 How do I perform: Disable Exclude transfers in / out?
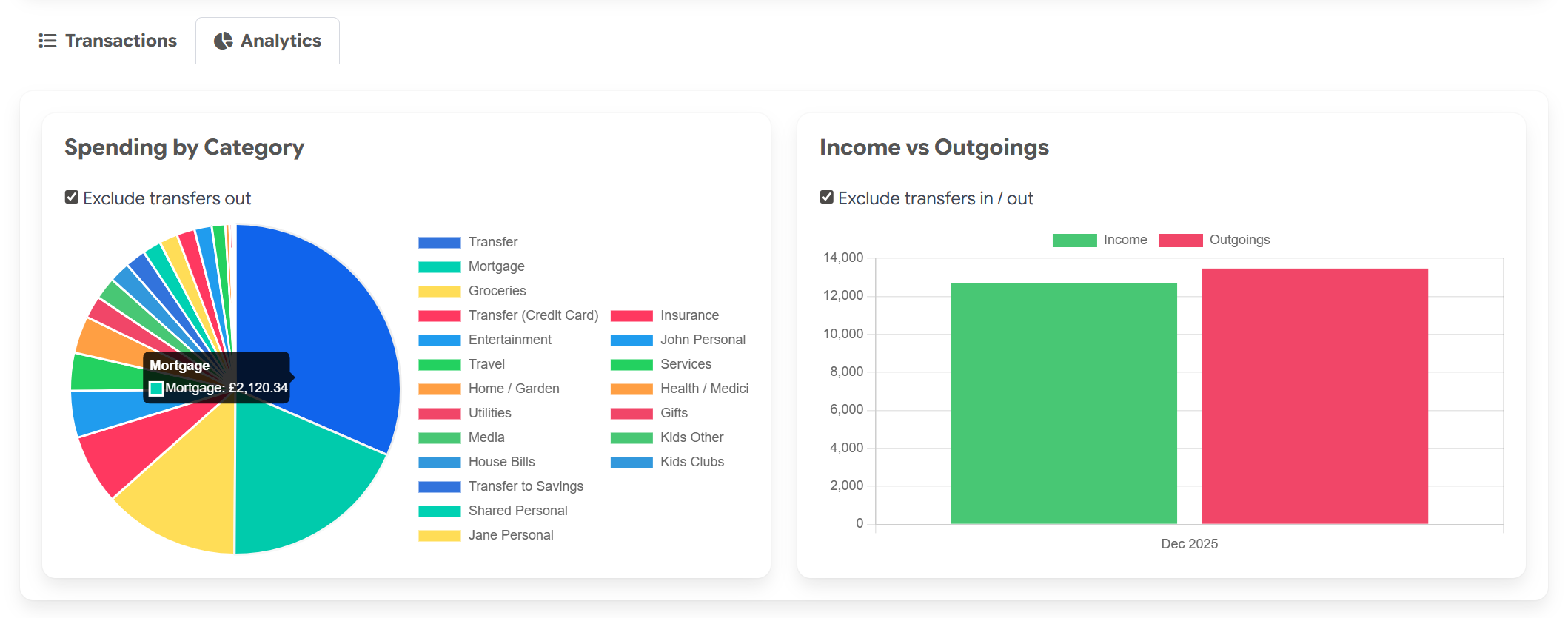[827, 196]
